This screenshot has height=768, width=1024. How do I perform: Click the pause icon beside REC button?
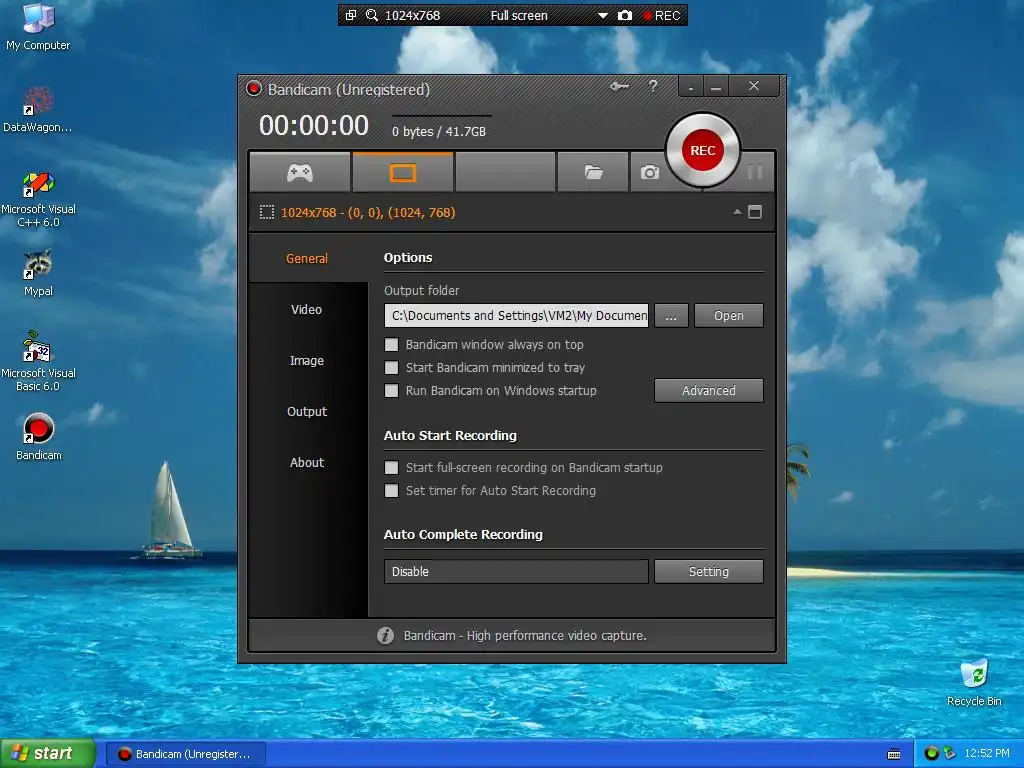[x=755, y=172]
